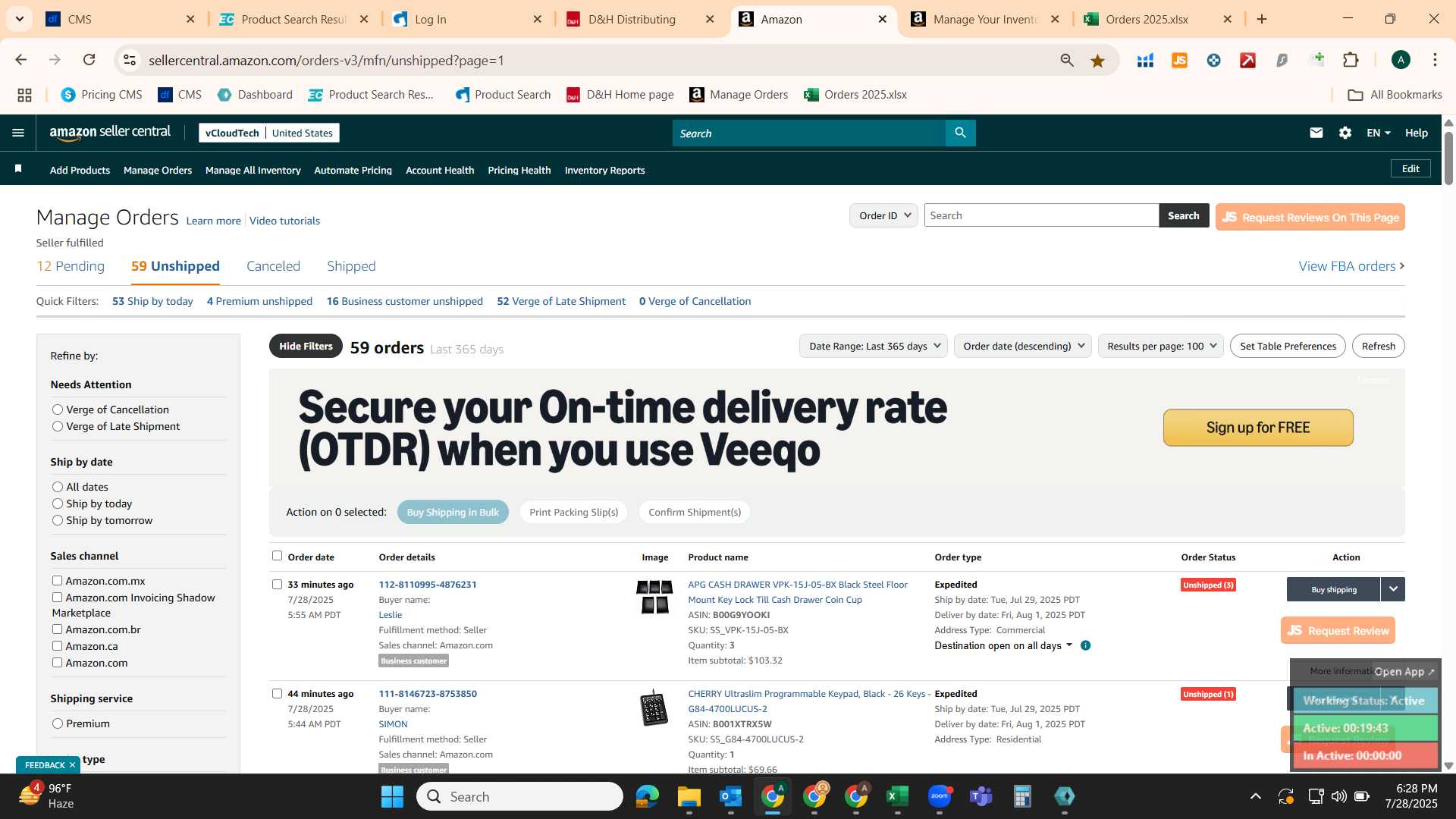
Task: Switch to the Canceled tab
Action: coord(273,266)
